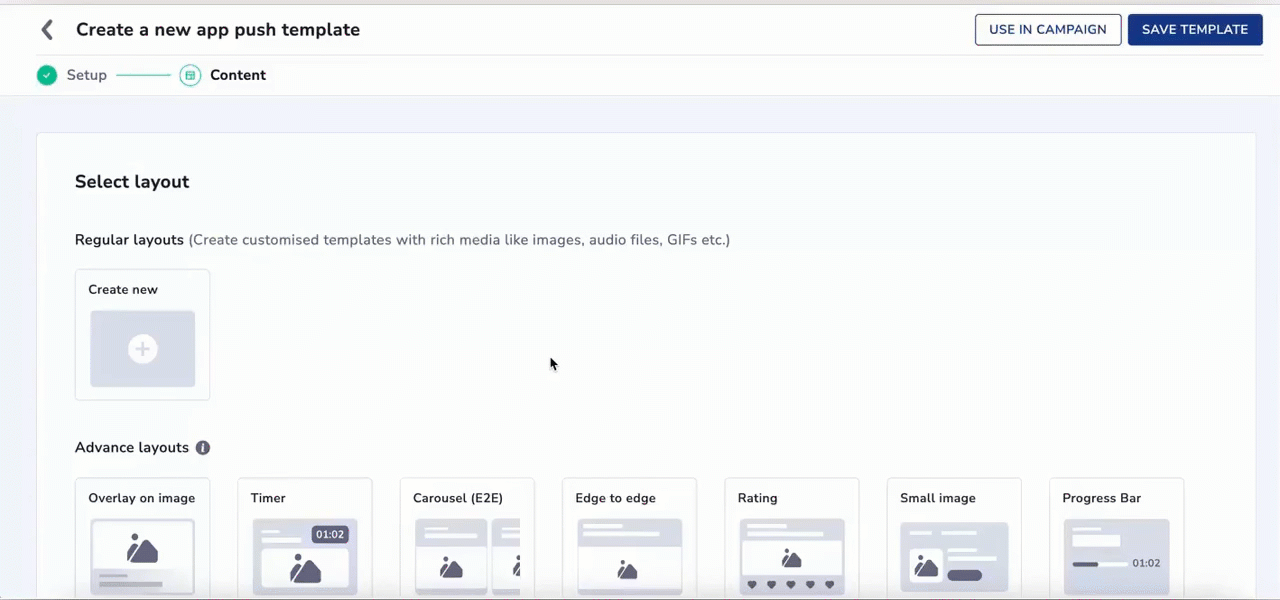Image resolution: width=1280 pixels, height=600 pixels.
Task: Click the SAVE TEMPLATE button
Action: pyautogui.click(x=1194, y=29)
